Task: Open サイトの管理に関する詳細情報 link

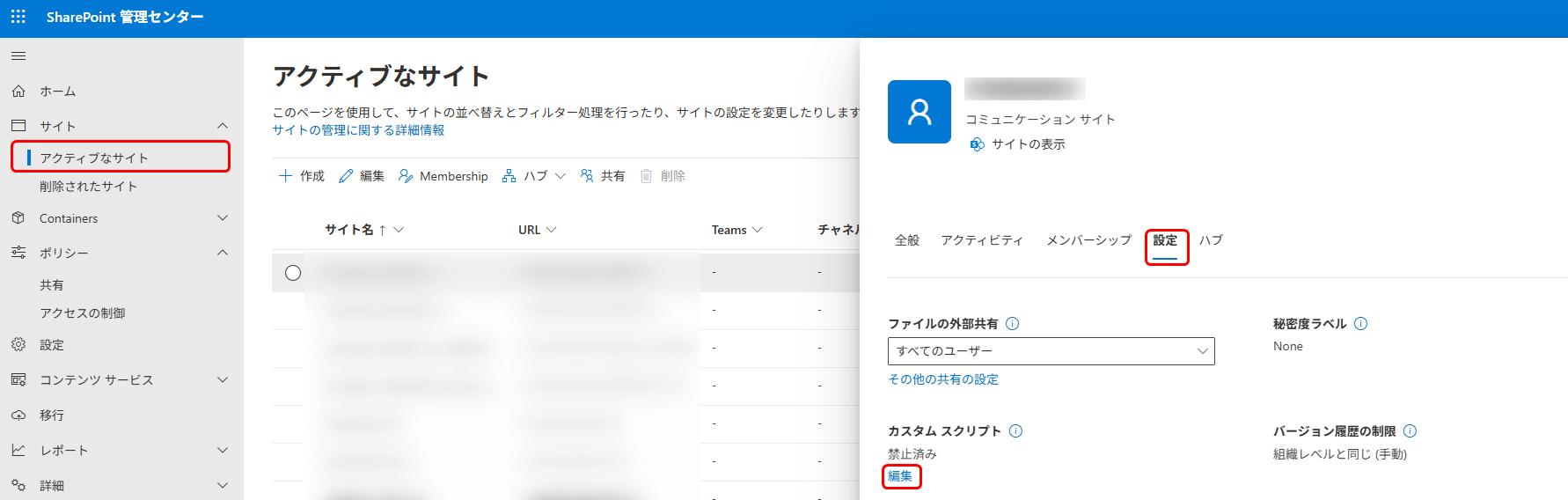Action: tap(358, 130)
